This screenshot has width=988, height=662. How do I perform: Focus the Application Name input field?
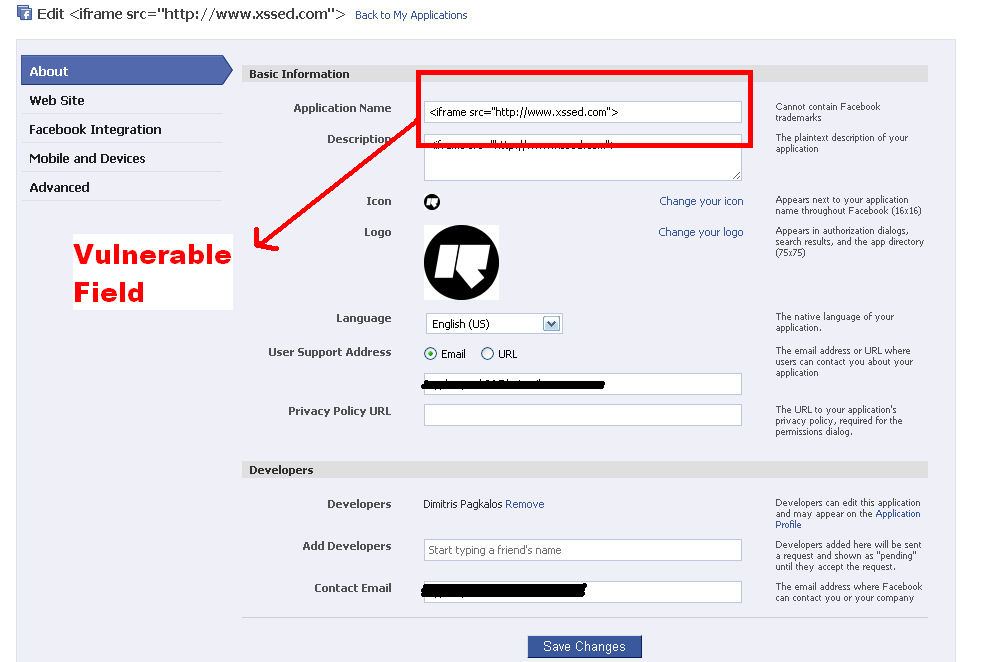(582, 112)
